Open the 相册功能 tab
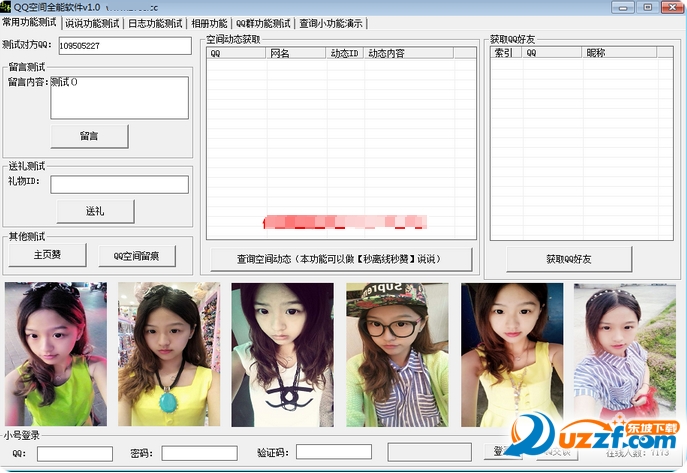Image resolution: width=687 pixels, height=473 pixels. coord(209,23)
